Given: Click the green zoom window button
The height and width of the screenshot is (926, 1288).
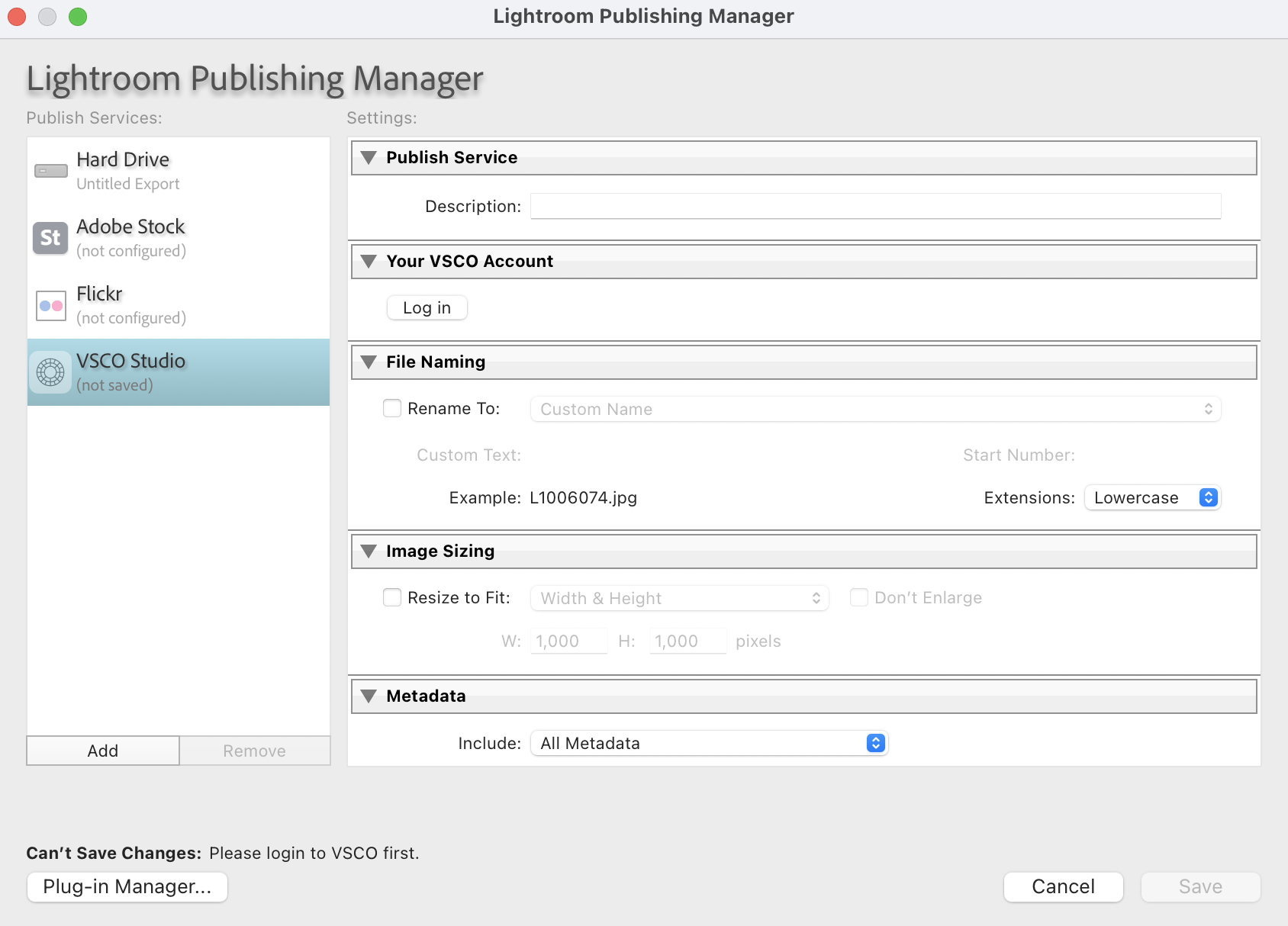Looking at the screenshot, I should point(78,17).
